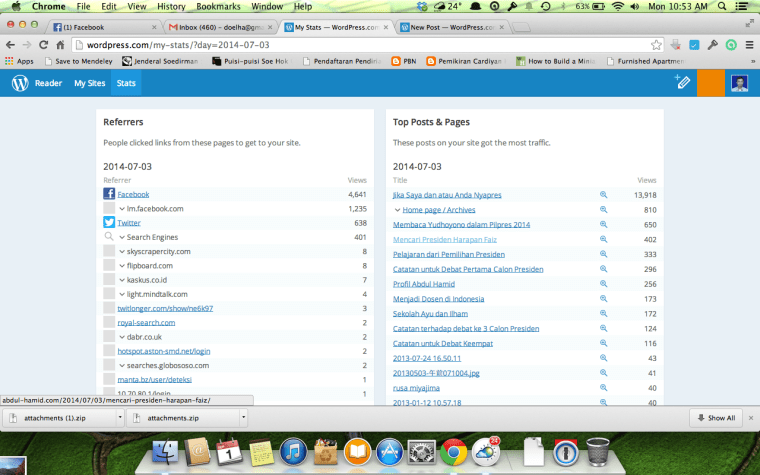This screenshot has height=475, width=760.
Task: Expand the lm.facebook.com referrer row
Action: (122, 208)
